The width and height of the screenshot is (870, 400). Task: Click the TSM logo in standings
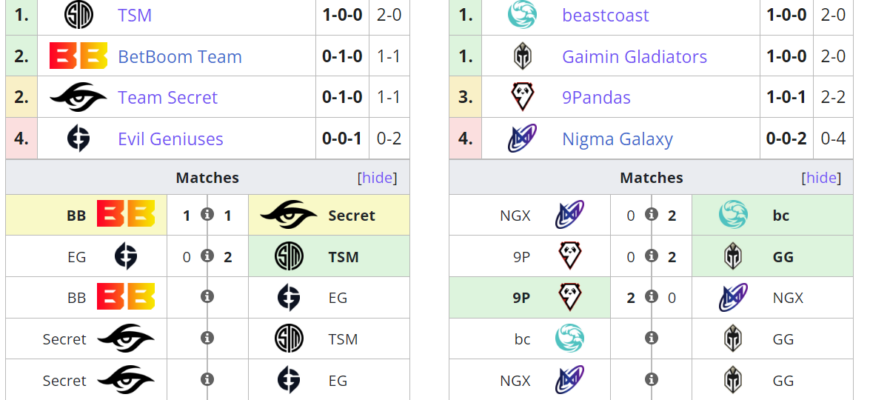(x=78, y=15)
